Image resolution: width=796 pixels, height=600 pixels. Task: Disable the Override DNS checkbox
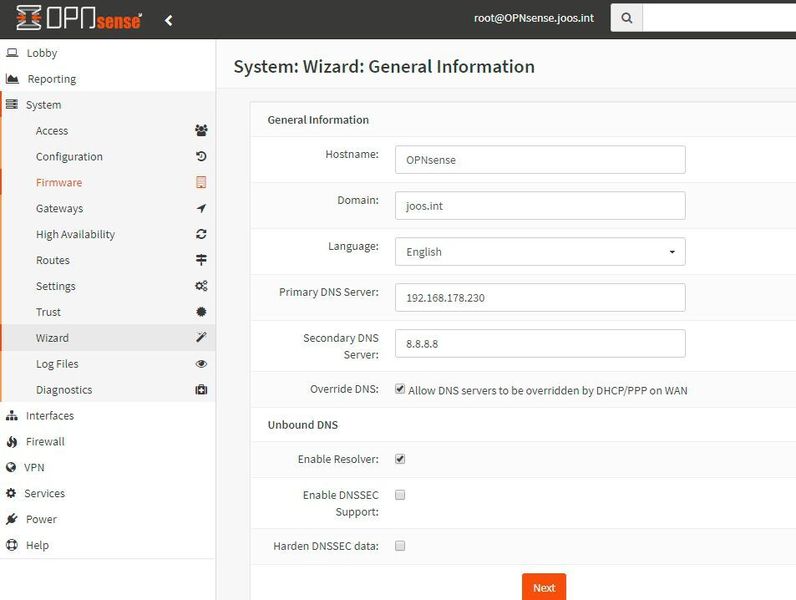point(400,389)
